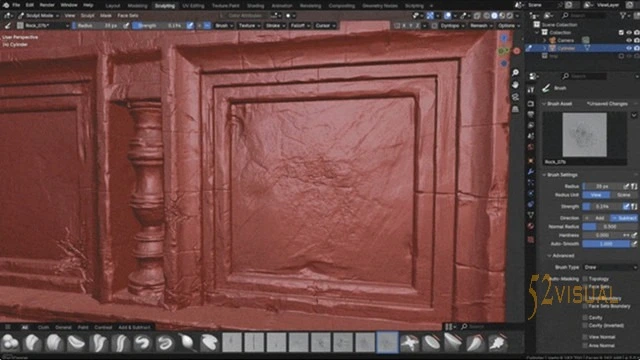This screenshot has width=640, height=360.
Task: Select the Blob sculpt brush in asset shelf
Action: pyautogui.click(x=10, y=342)
